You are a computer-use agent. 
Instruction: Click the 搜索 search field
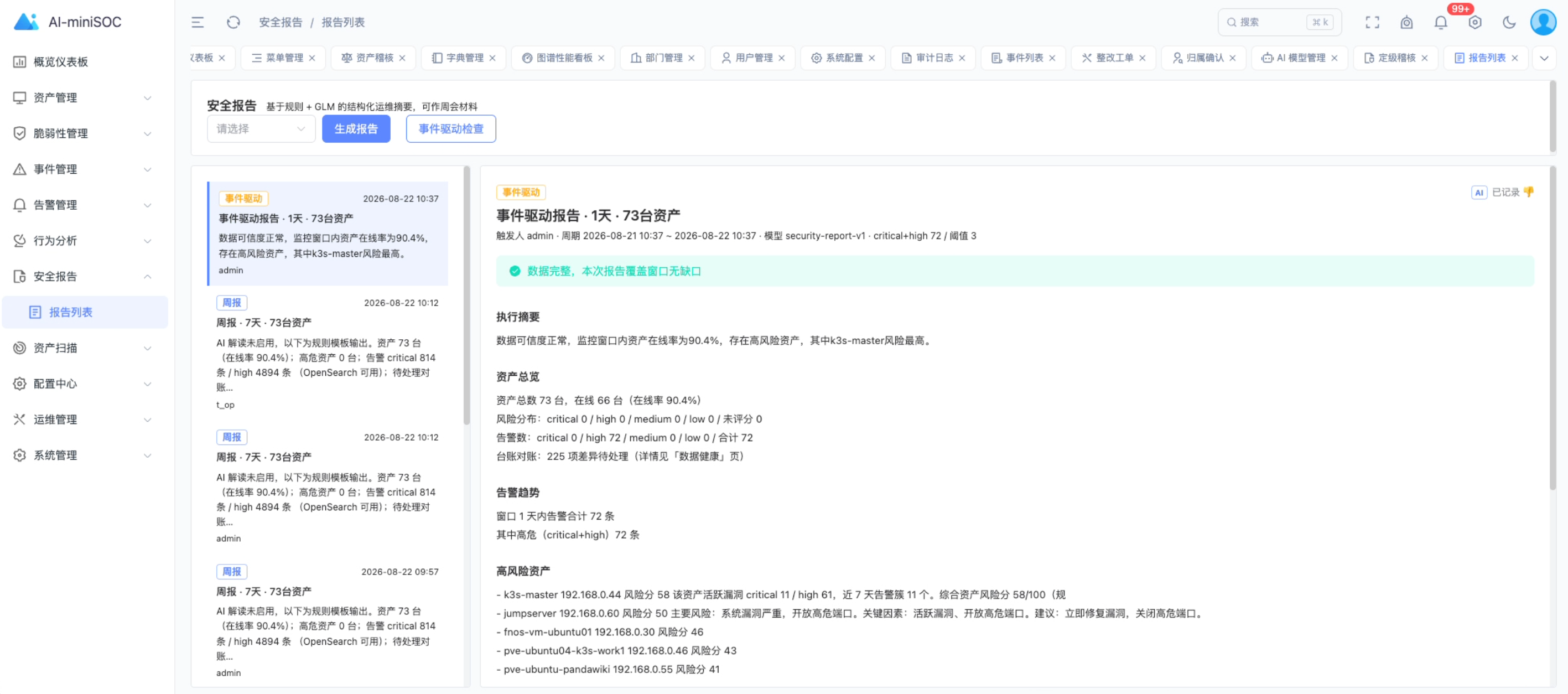[x=1280, y=23]
